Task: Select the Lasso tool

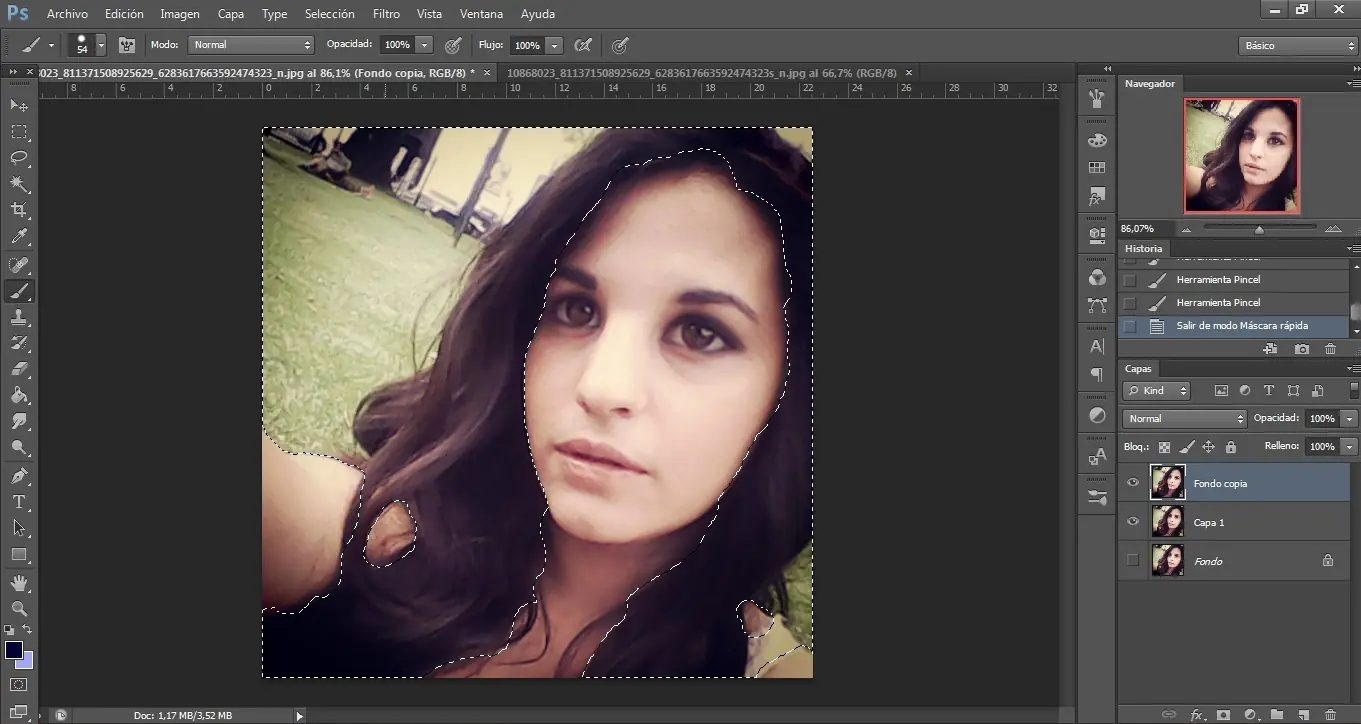Action: 19,158
